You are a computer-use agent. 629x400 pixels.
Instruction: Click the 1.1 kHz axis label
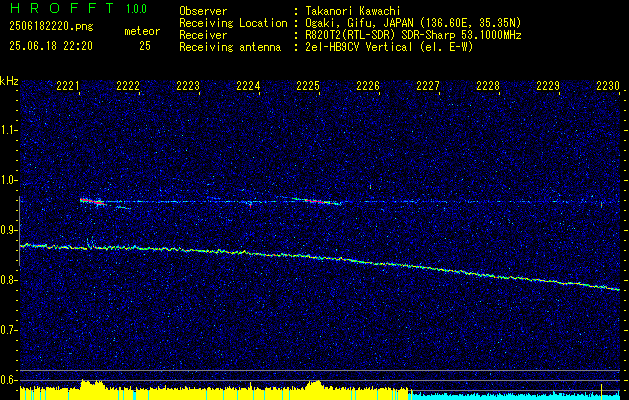click(9, 130)
